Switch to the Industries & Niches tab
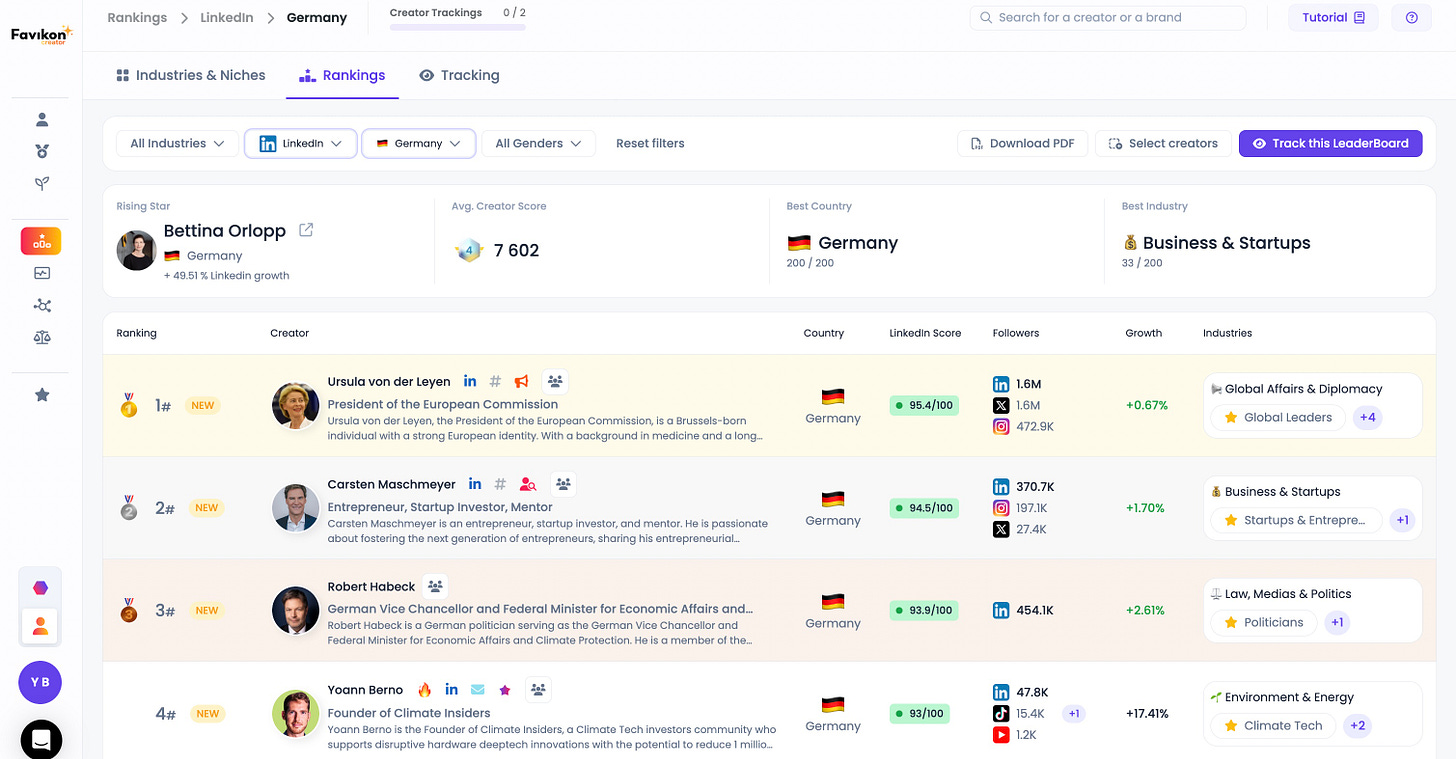Screen dimensions: 1456x759 (x=191, y=75)
